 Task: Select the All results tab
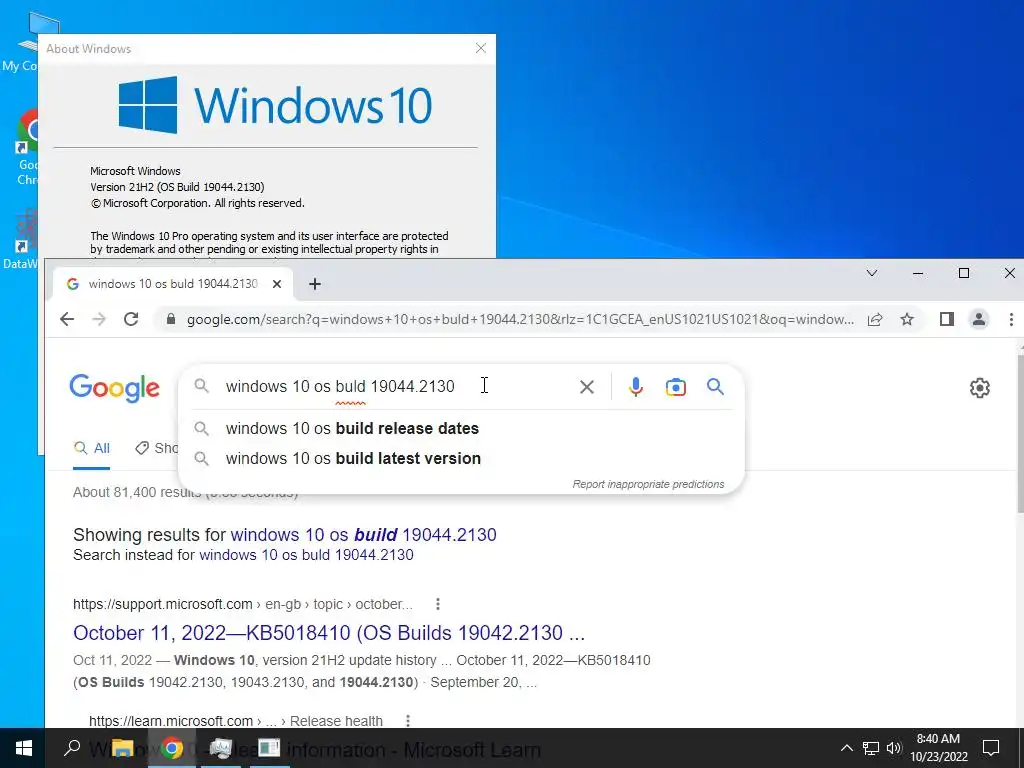[92, 448]
